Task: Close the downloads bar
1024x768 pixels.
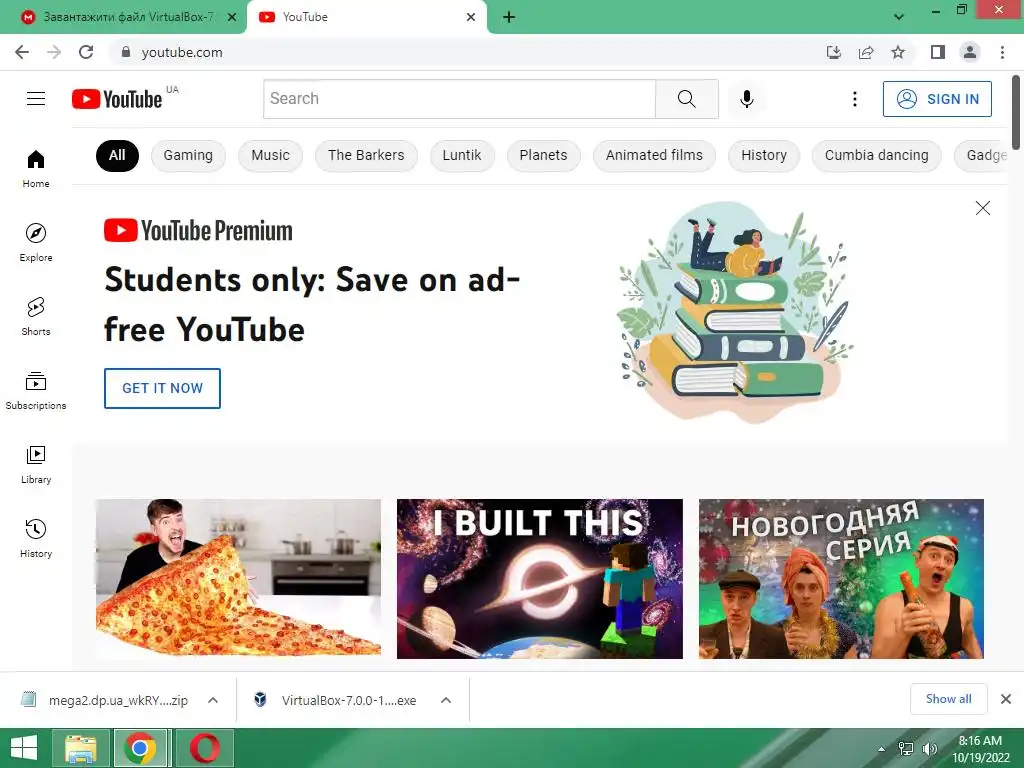Action: click(1006, 699)
